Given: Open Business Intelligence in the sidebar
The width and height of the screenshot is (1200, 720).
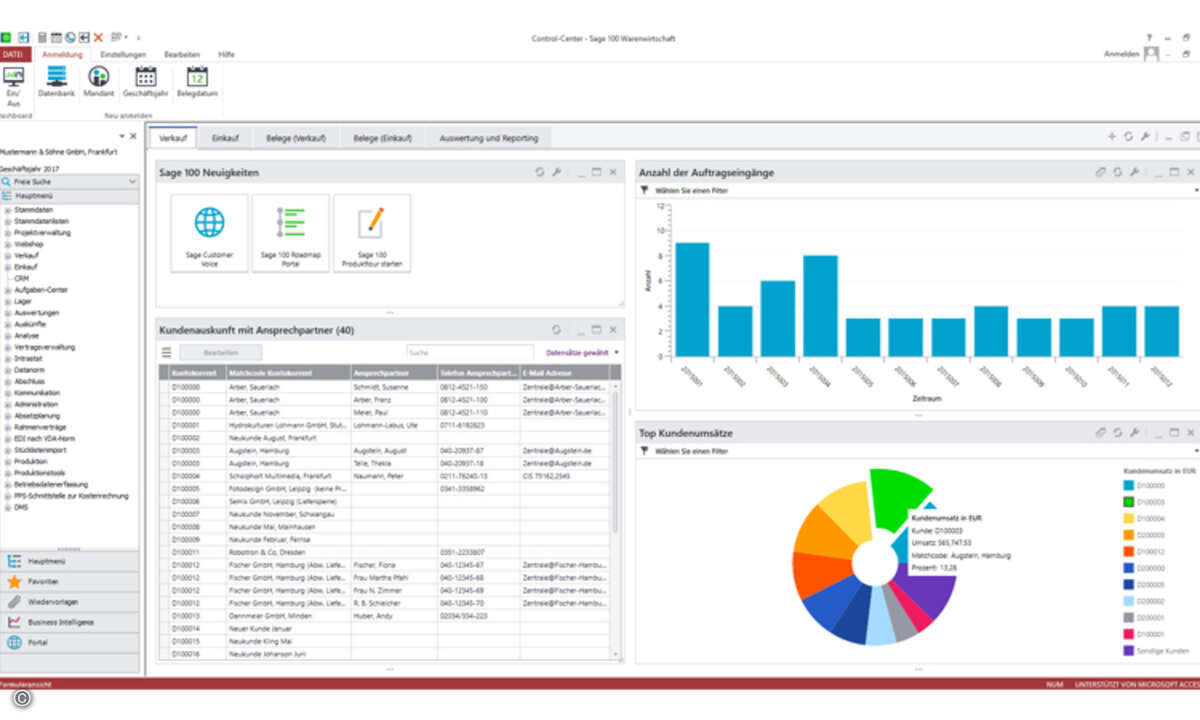Looking at the screenshot, I should 61,622.
